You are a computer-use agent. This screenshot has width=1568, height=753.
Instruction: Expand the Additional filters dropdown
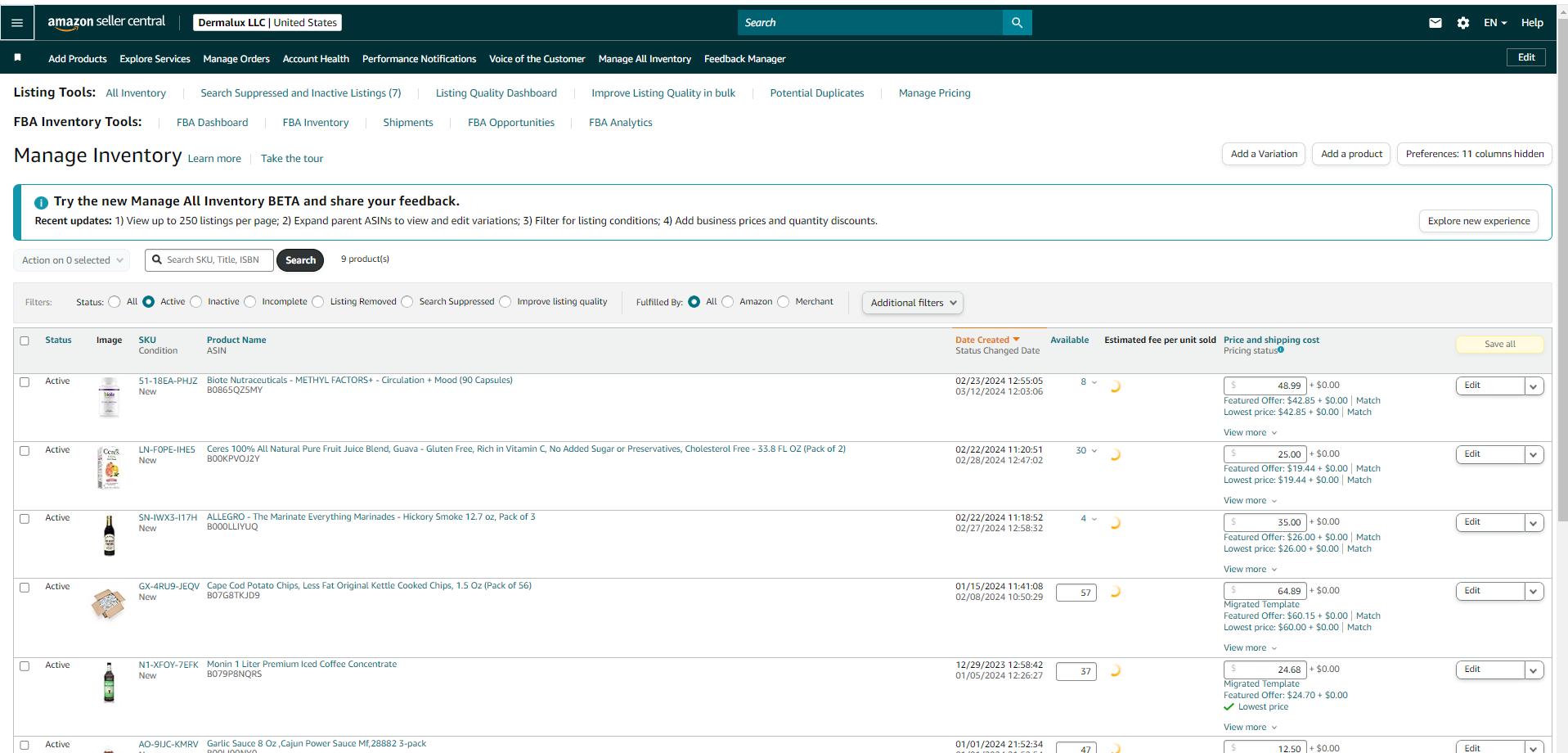tap(912, 303)
